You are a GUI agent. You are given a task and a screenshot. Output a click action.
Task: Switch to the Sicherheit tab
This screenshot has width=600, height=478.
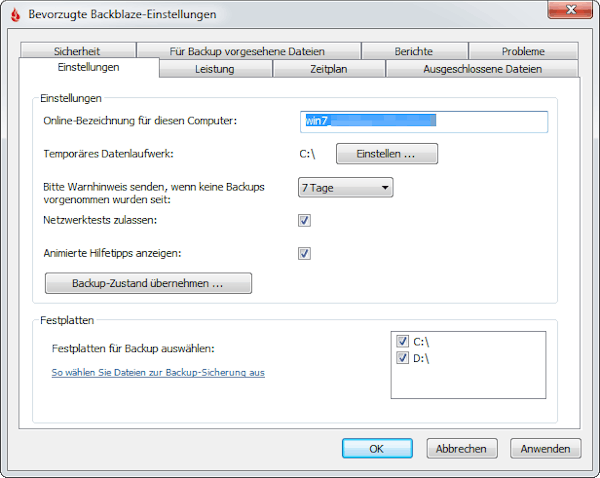click(77, 51)
